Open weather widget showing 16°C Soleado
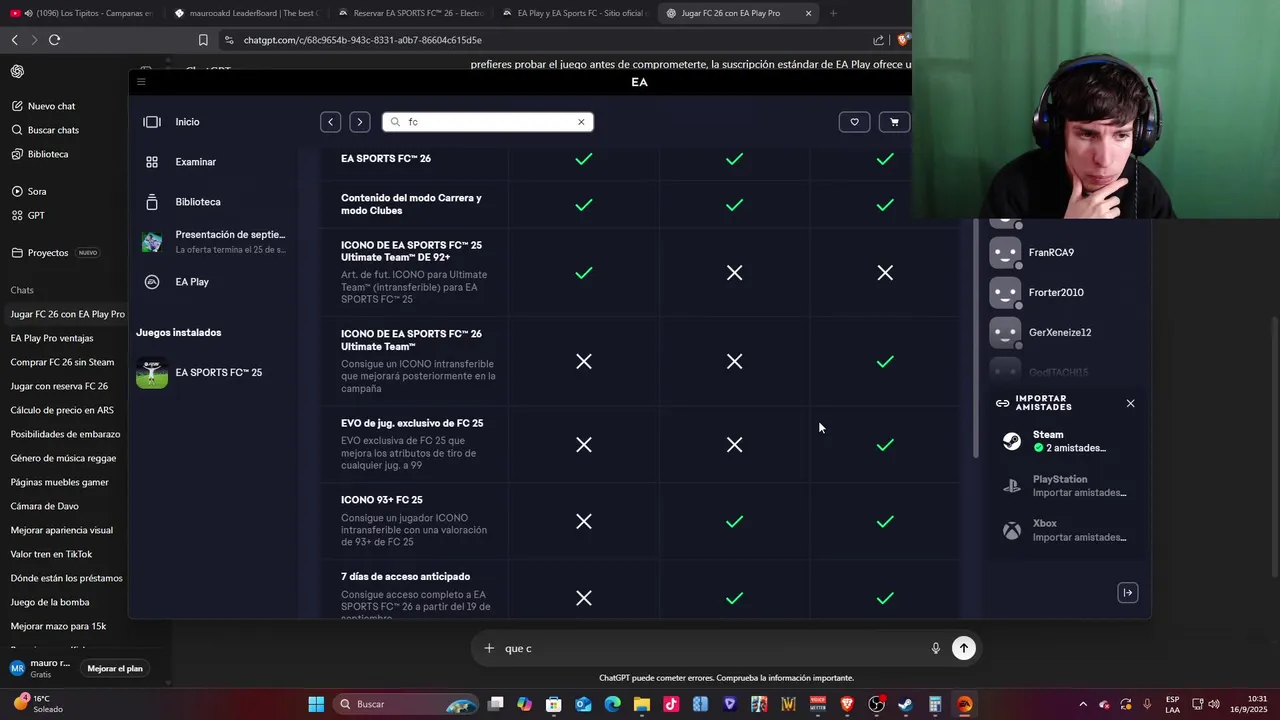The width and height of the screenshot is (1280, 720). tap(37, 704)
